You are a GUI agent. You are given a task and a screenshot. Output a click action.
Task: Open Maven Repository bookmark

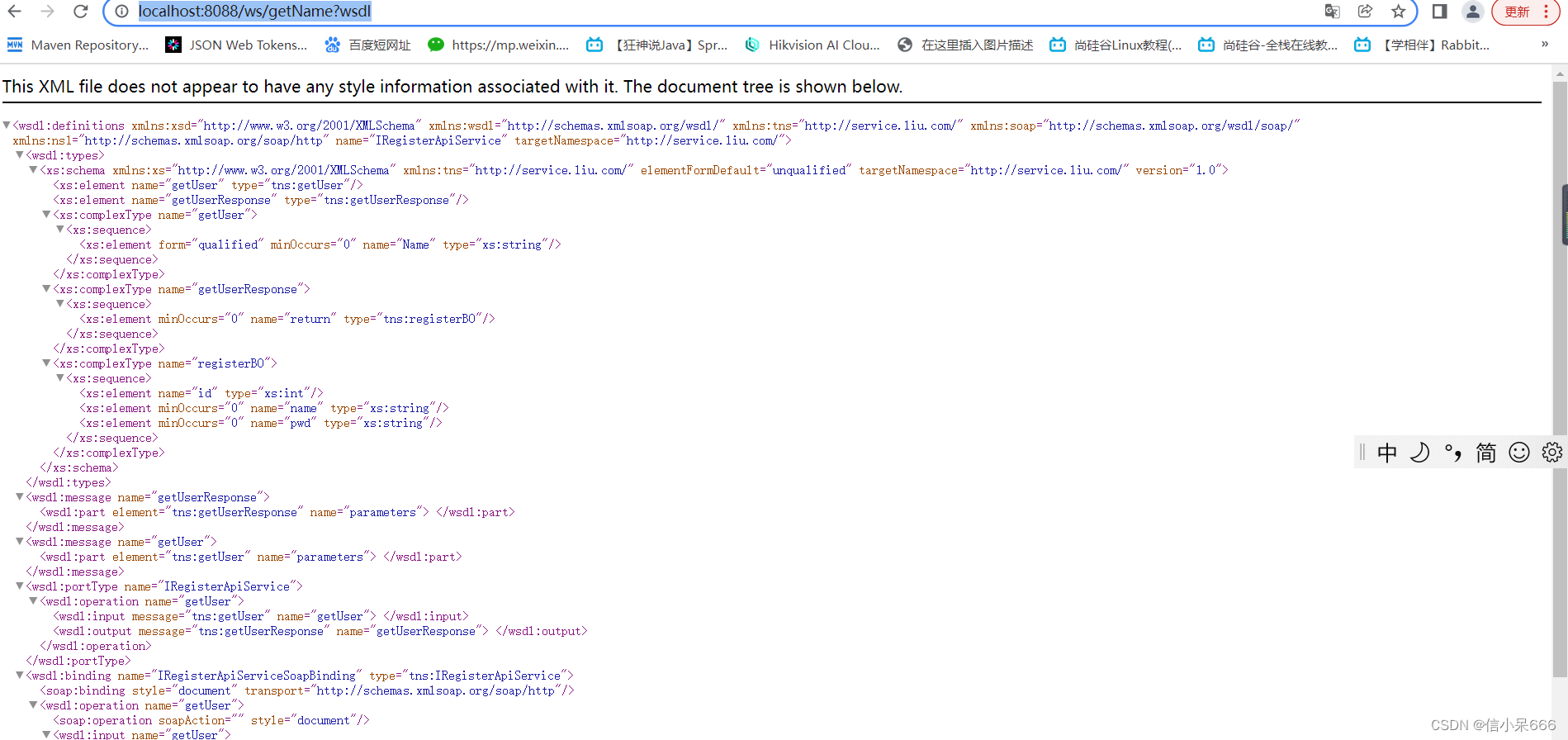[78, 45]
